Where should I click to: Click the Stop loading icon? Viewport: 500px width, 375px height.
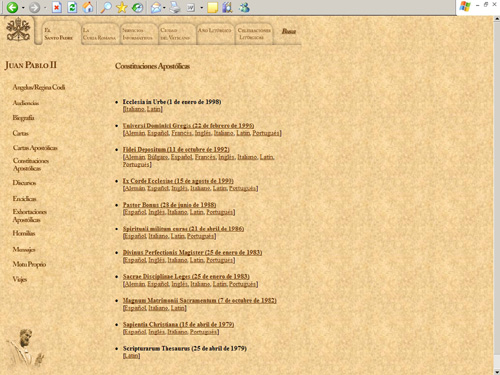tap(57, 7)
